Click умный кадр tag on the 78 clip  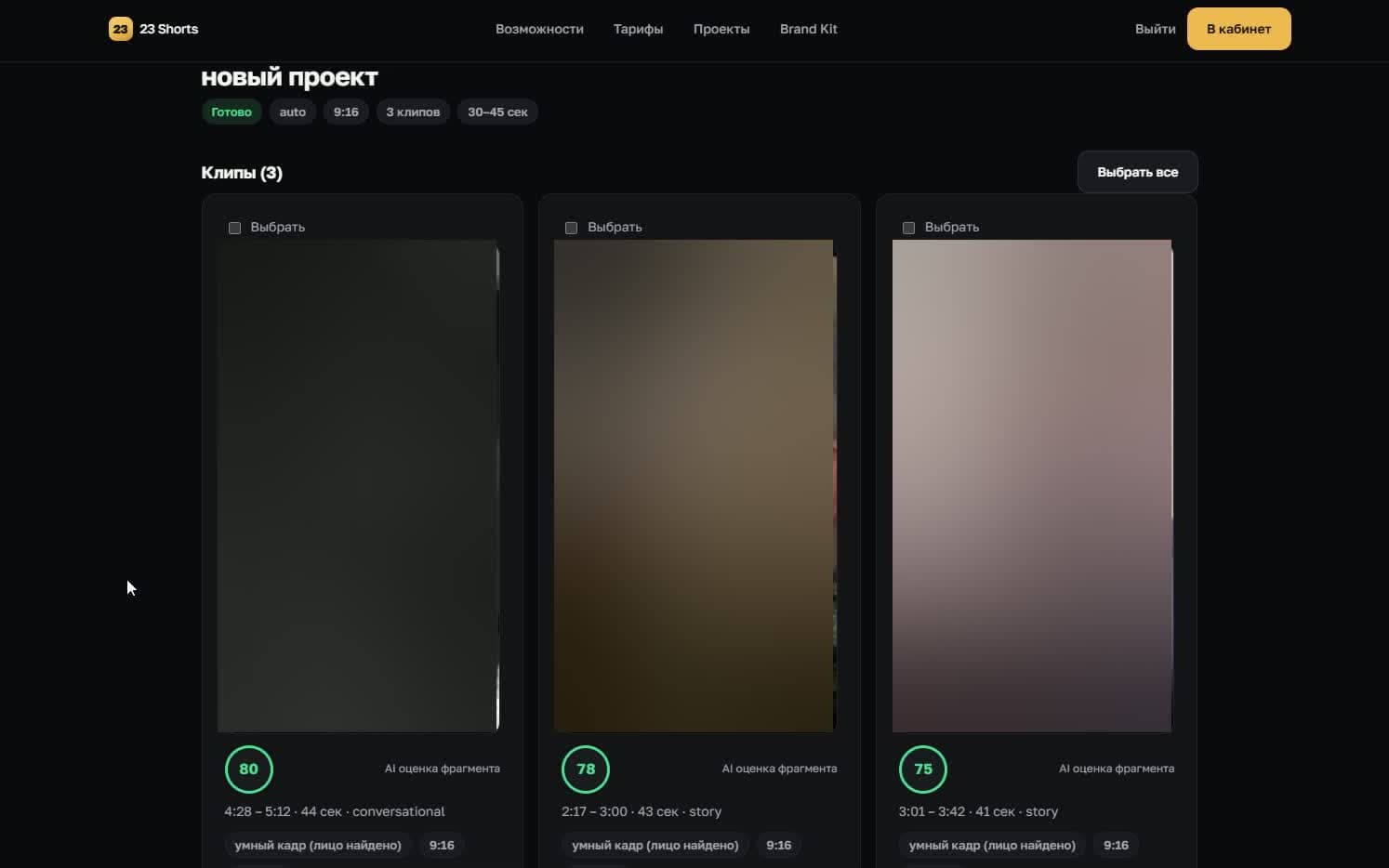(x=655, y=845)
